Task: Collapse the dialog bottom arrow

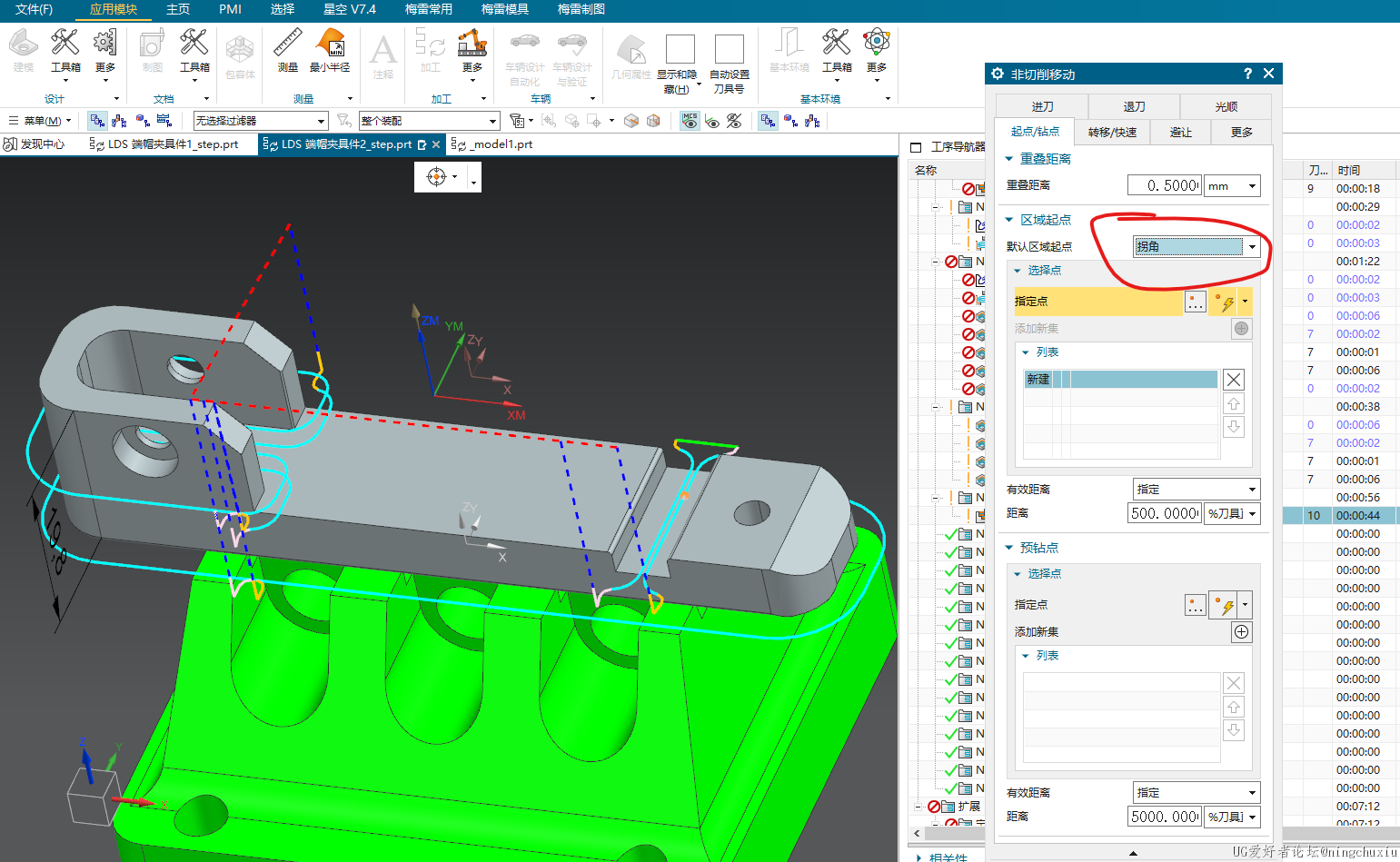Action: (1133, 853)
